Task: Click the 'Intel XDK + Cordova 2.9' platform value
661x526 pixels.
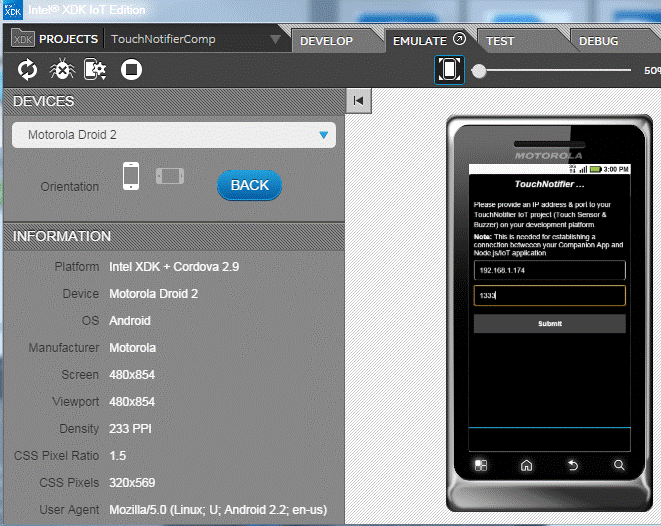Action: click(x=174, y=267)
